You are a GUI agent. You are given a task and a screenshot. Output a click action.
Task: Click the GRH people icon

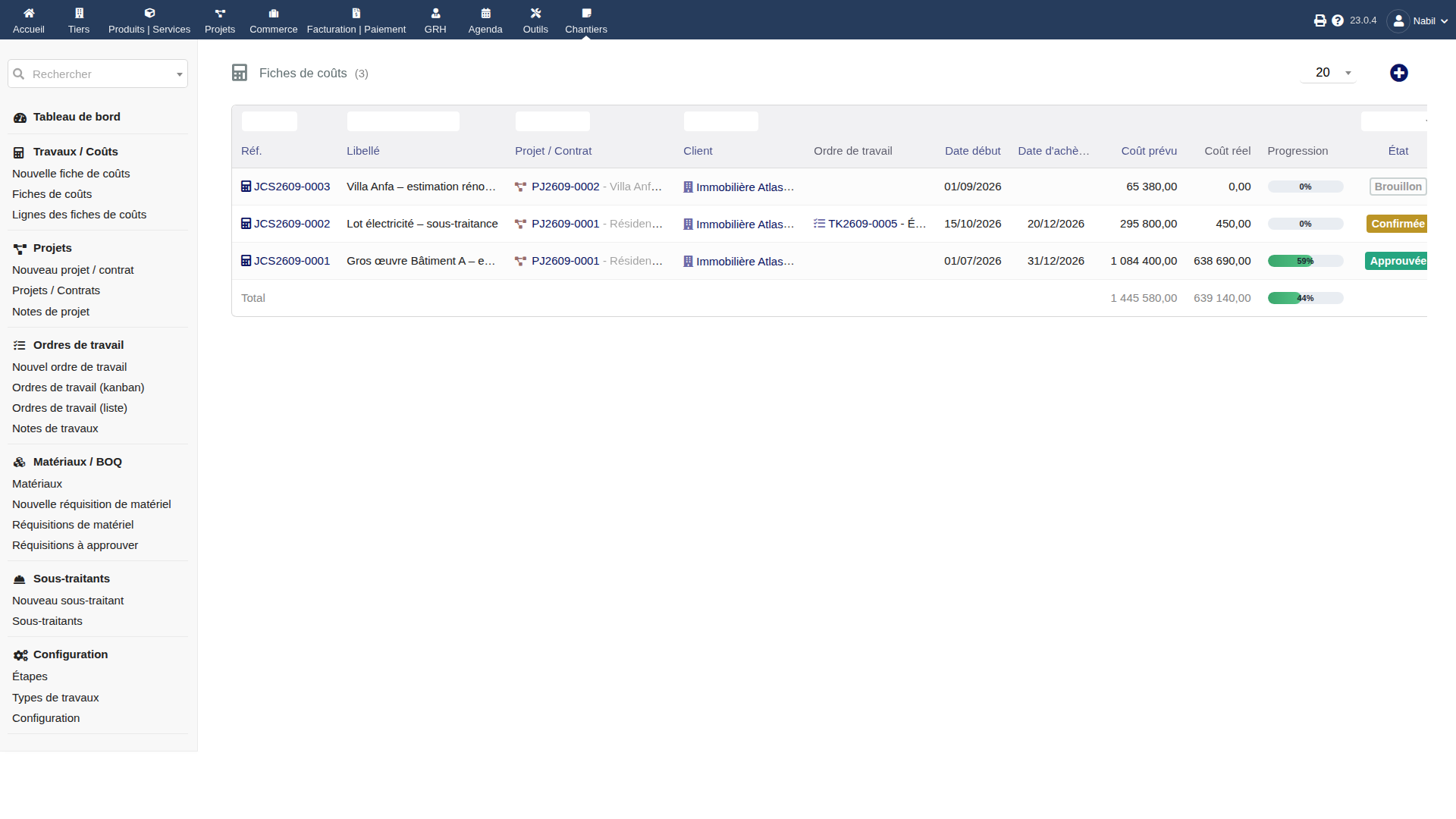(435, 13)
